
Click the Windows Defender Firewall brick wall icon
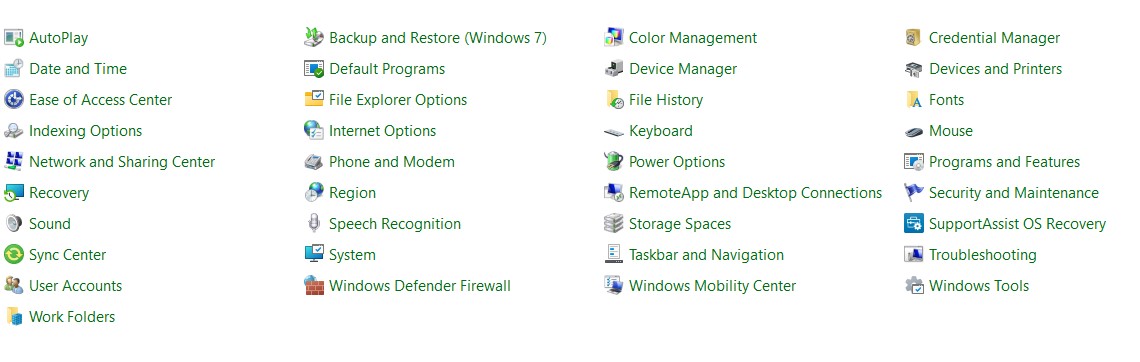[x=313, y=286]
